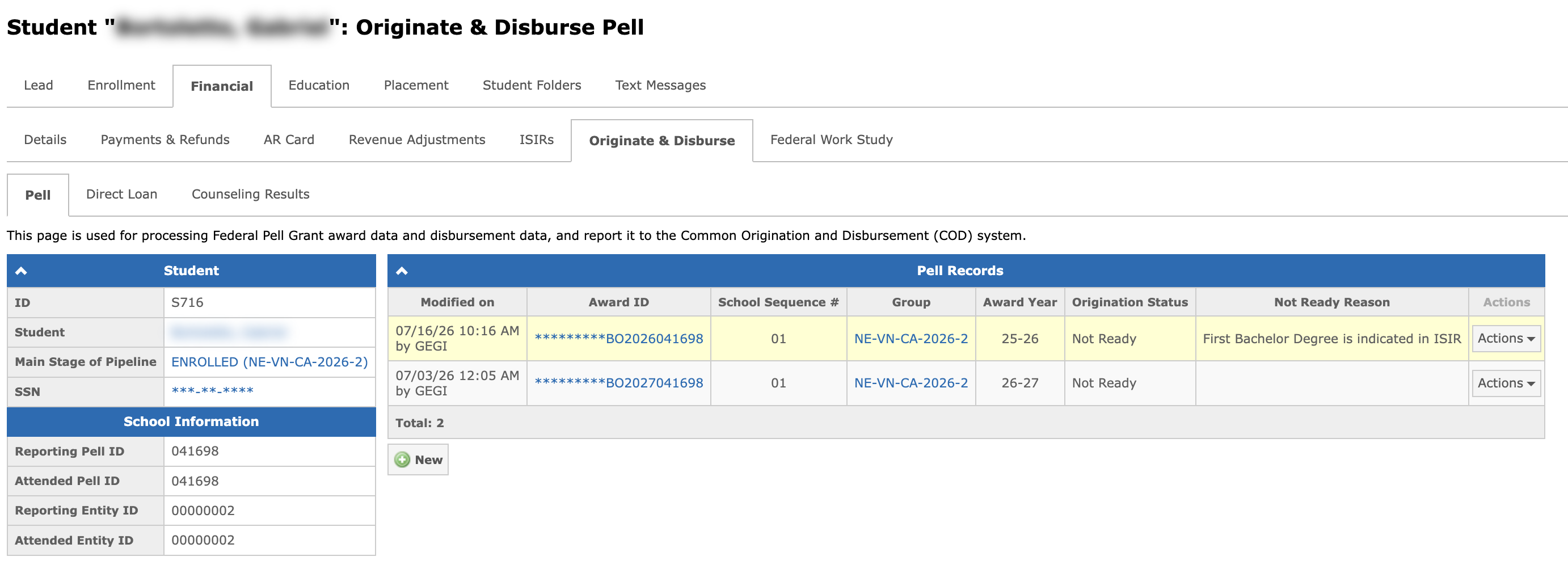Click the Text Messages tab
The height and width of the screenshot is (565, 1568).
point(660,85)
